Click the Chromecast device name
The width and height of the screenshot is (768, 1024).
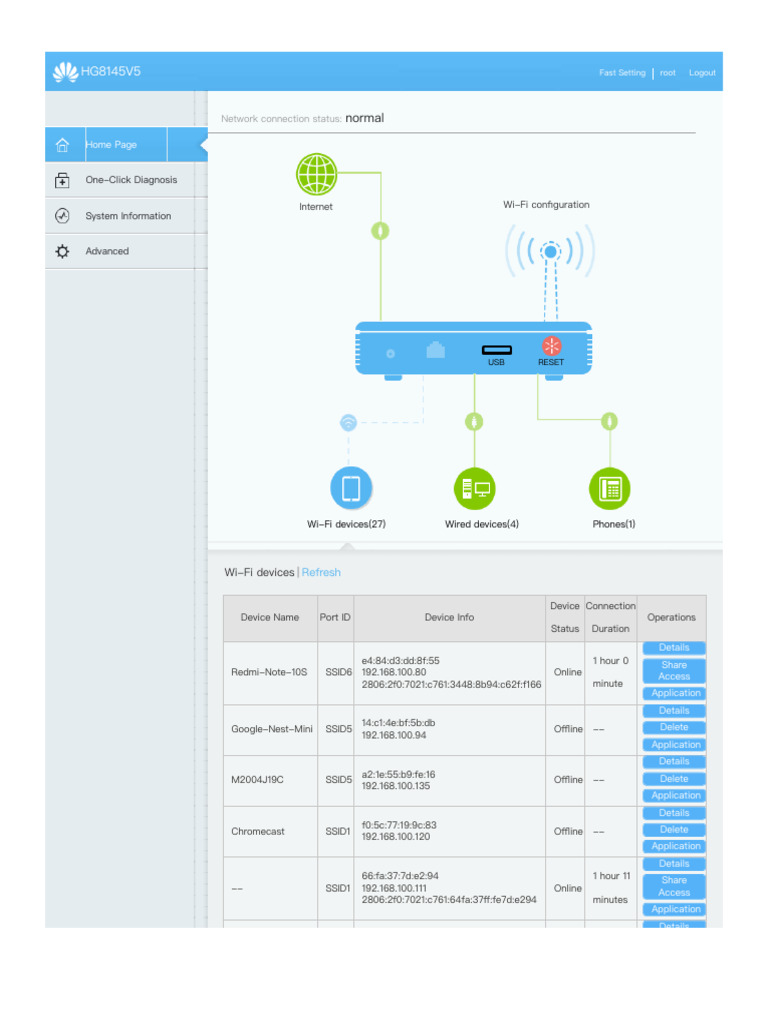tap(258, 831)
